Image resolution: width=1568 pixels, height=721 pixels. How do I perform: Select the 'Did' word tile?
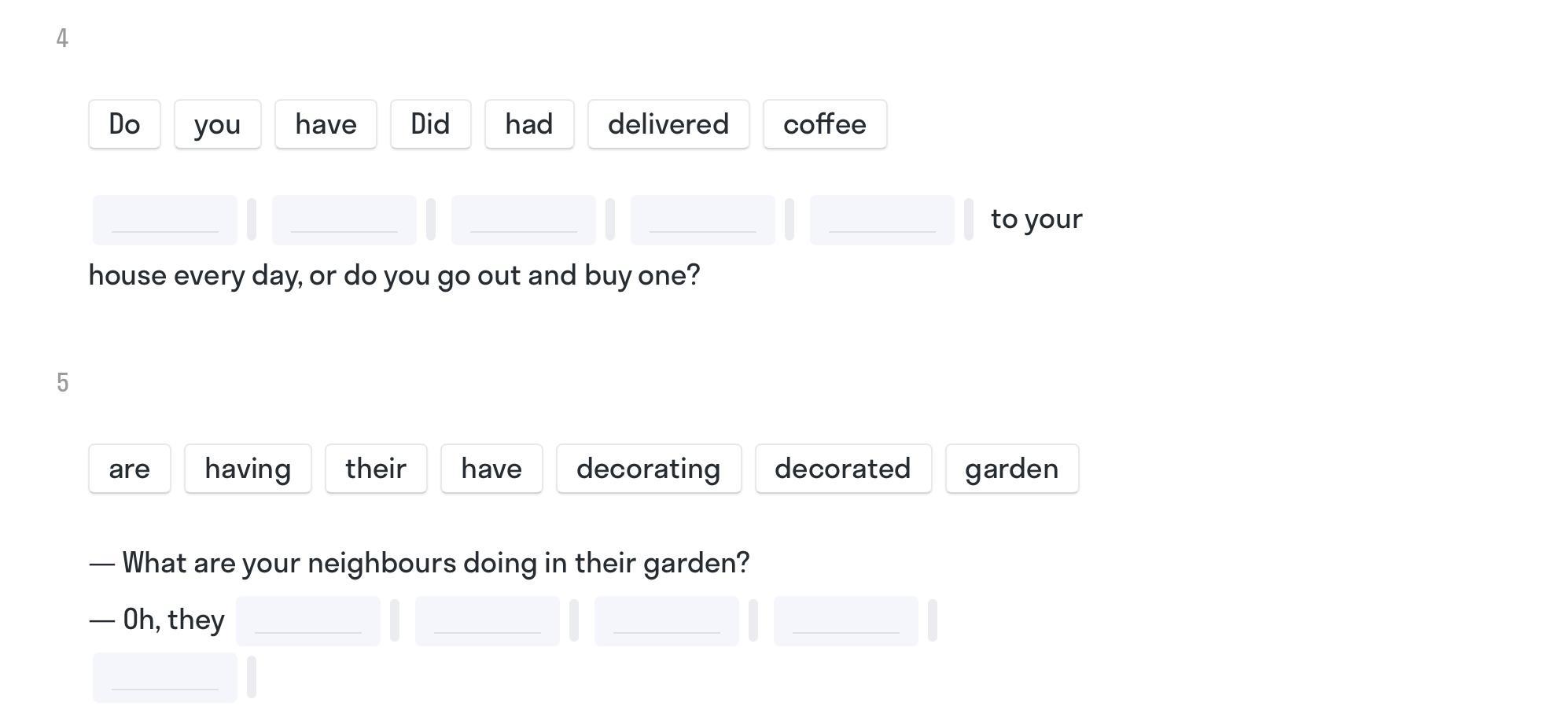[x=430, y=124]
